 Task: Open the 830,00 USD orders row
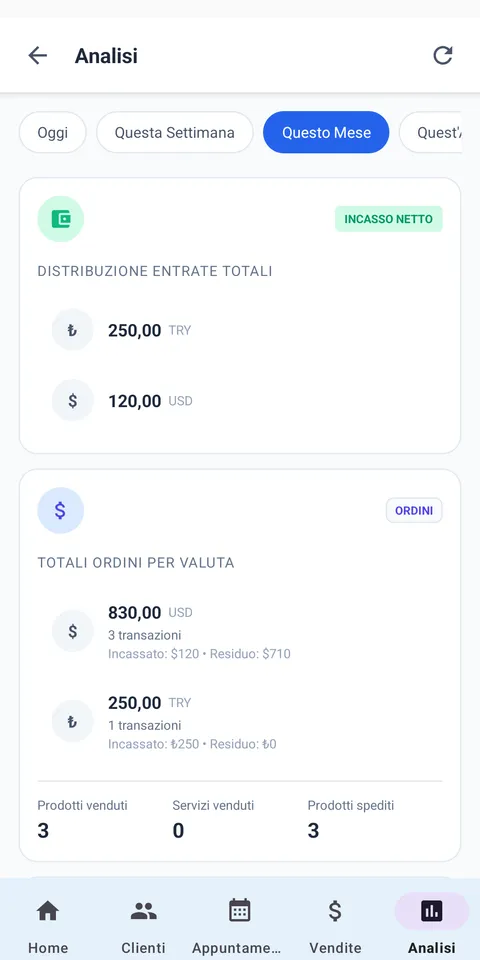[239, 632]
